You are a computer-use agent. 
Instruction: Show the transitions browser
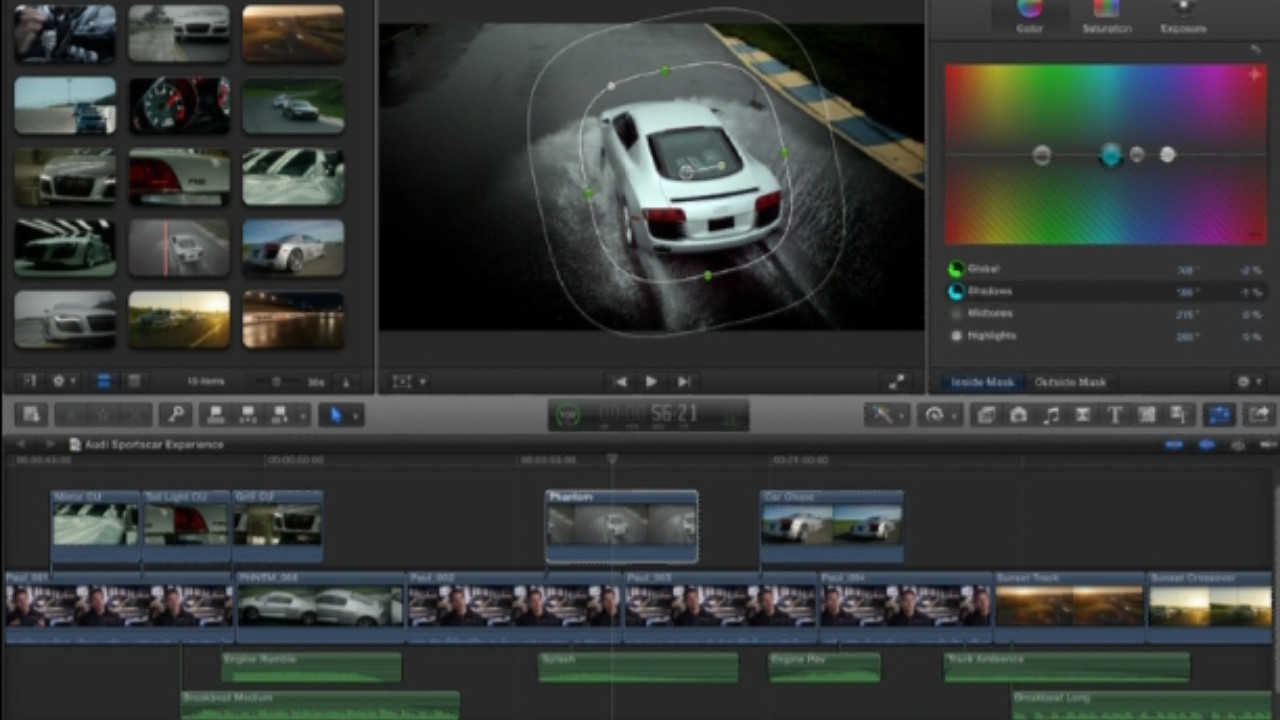[1082, 414]
